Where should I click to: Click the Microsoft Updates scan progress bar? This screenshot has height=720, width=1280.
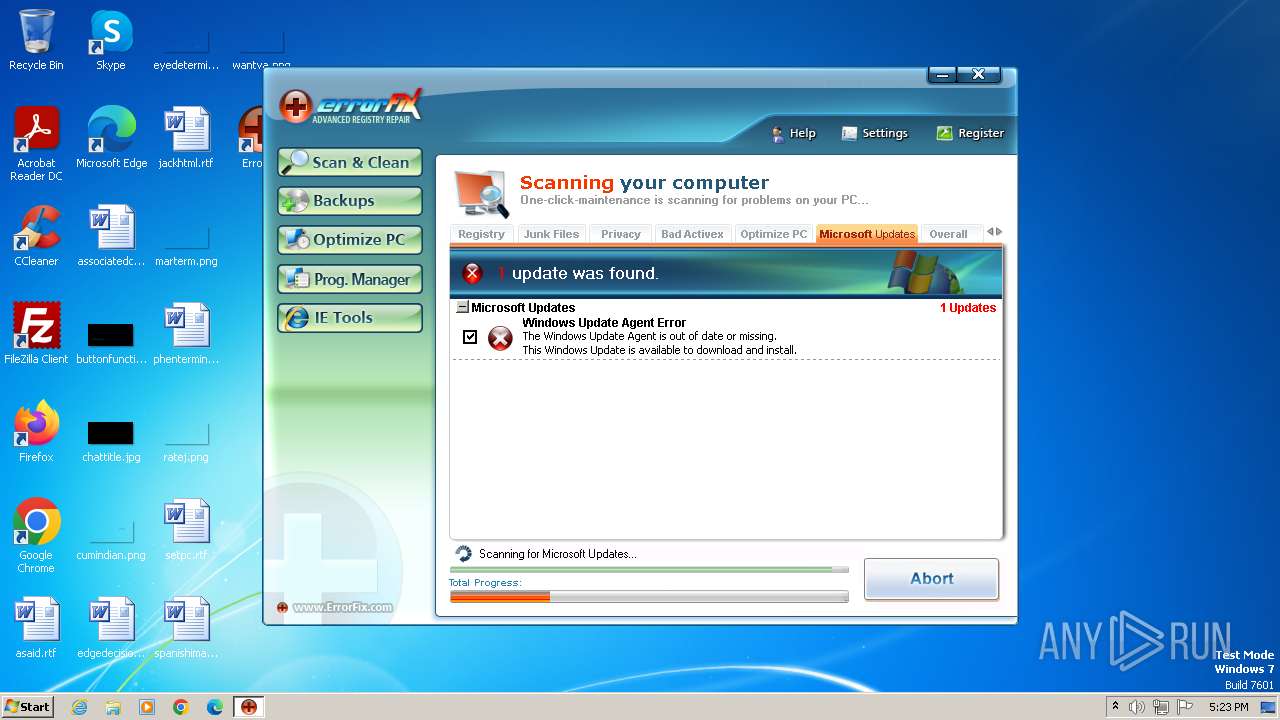pyautogui.click(x=649, y=569)
